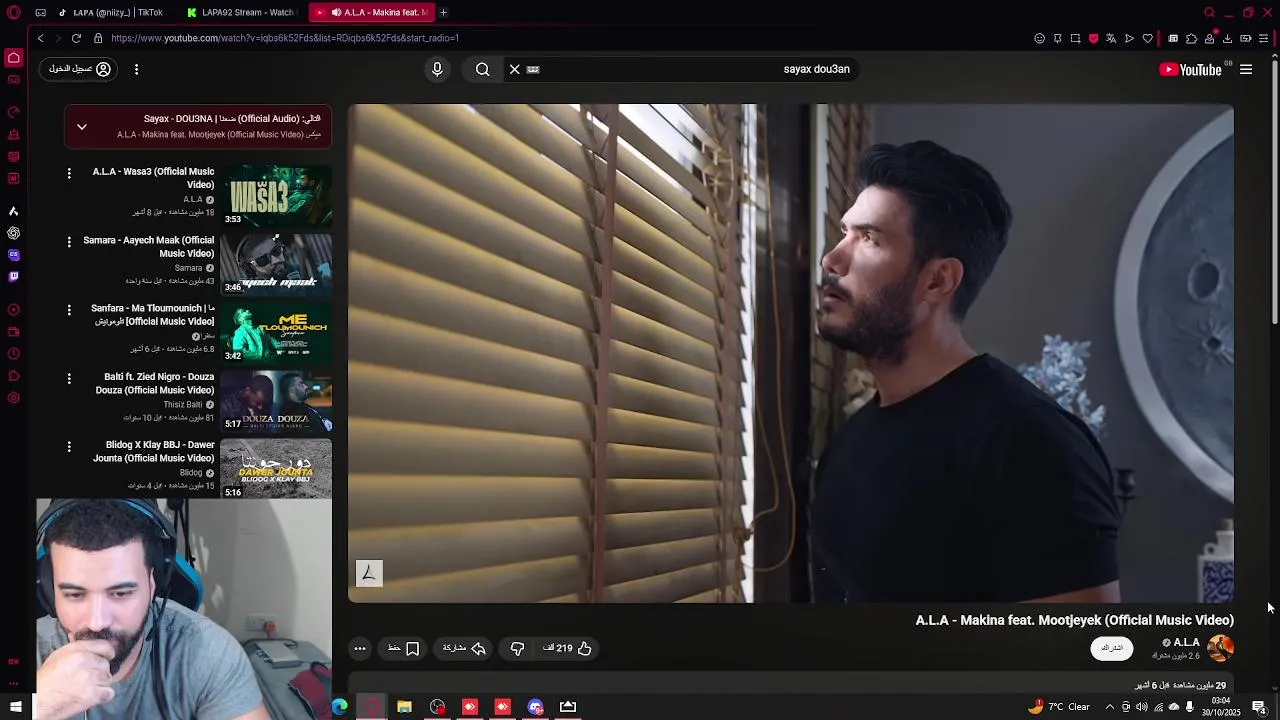Click the home icon in the Opera sidebar
The width and height of the screenshot is (1280, 720).
tap(14, 58)
